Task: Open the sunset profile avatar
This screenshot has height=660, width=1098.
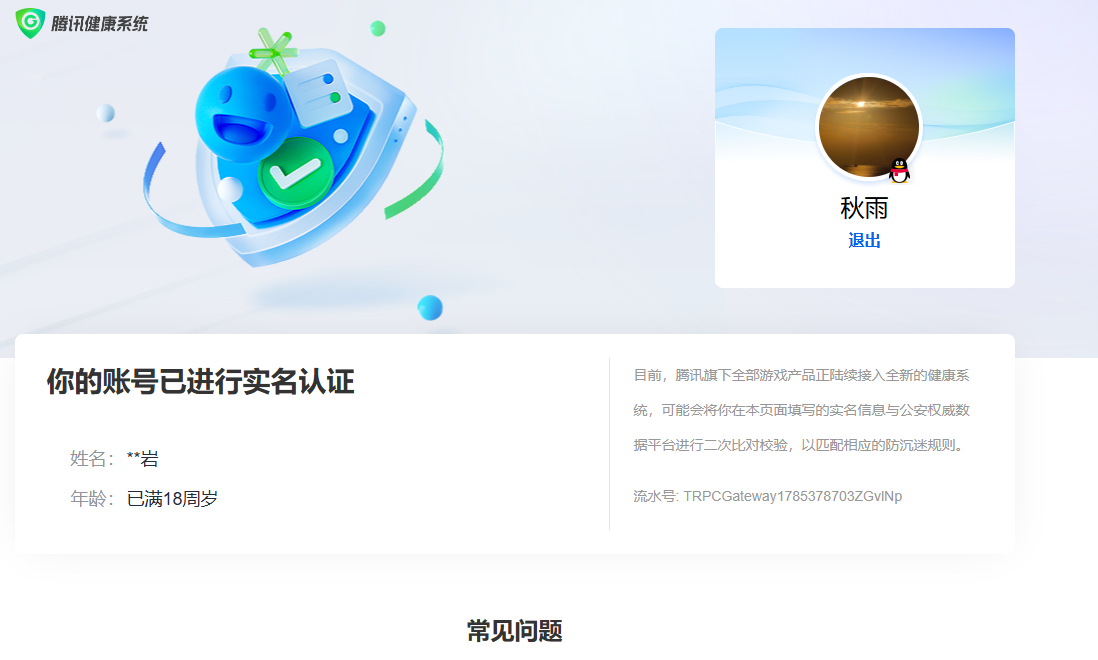Action: [868, 127]
